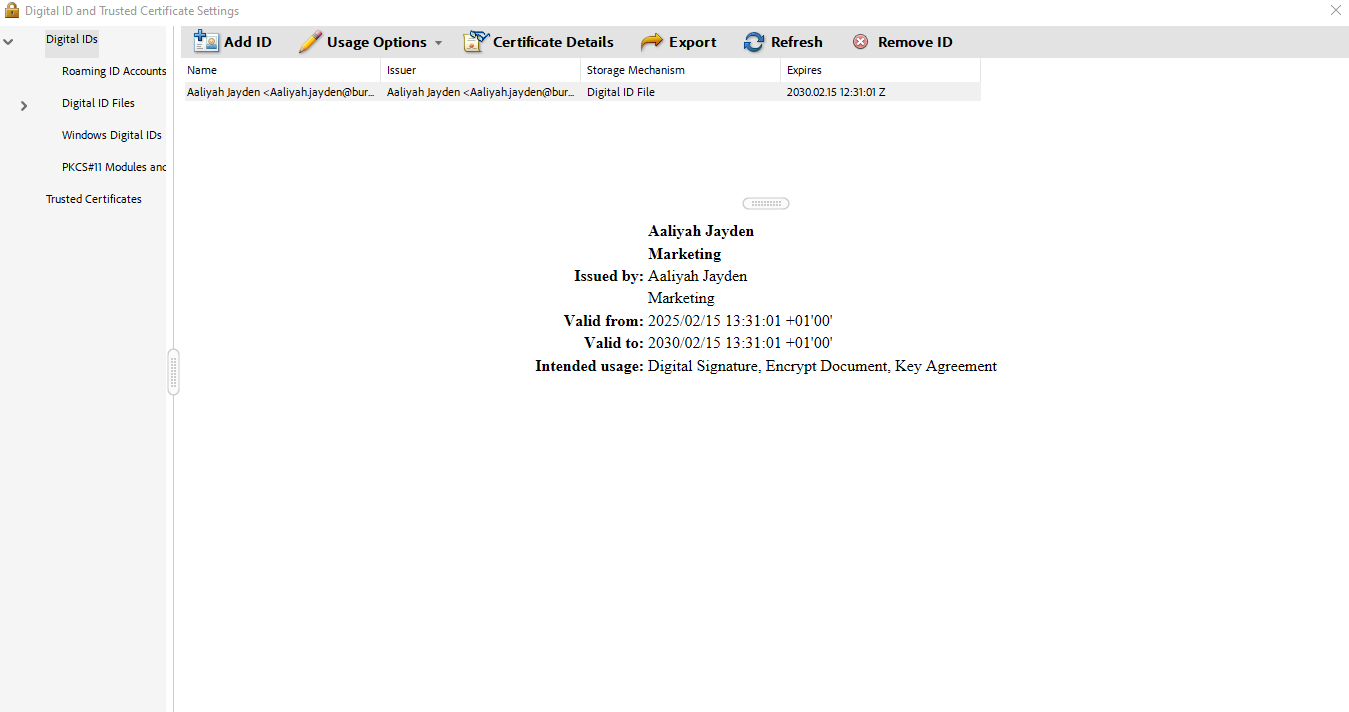The width and height of the screenshot is (1349, 712).
Task: Collapse the Digital IDs tree node
Action: [x=9, y=41]
